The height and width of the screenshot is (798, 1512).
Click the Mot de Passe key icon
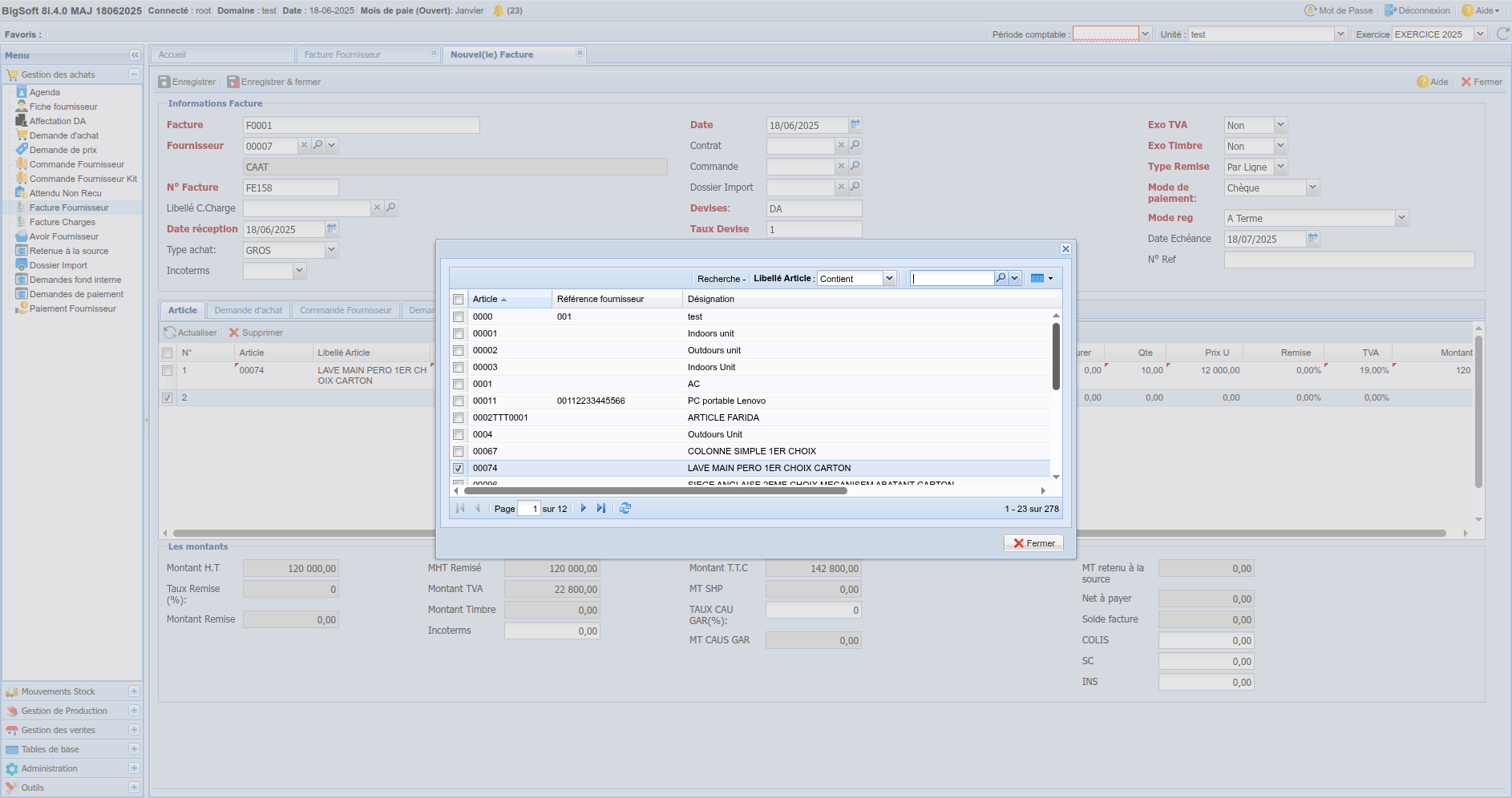click(1311, 10)
